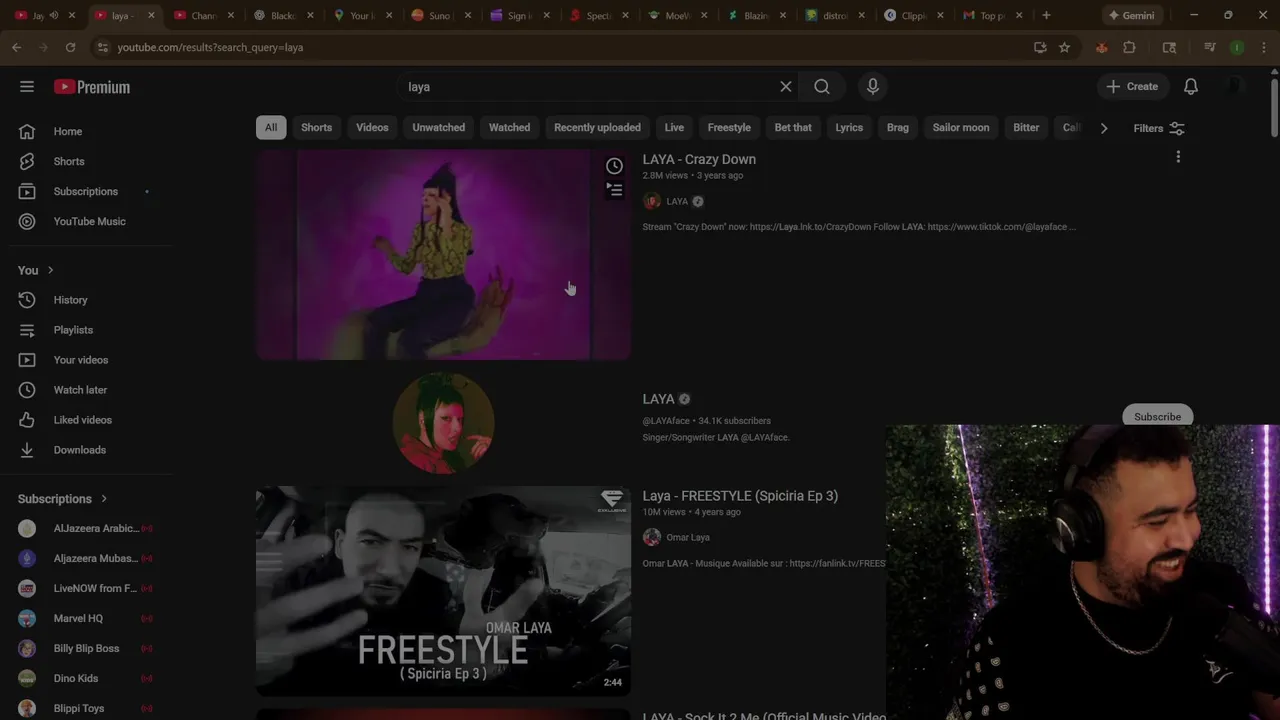Open a new browser tab with the plus

pos(1046,15)
